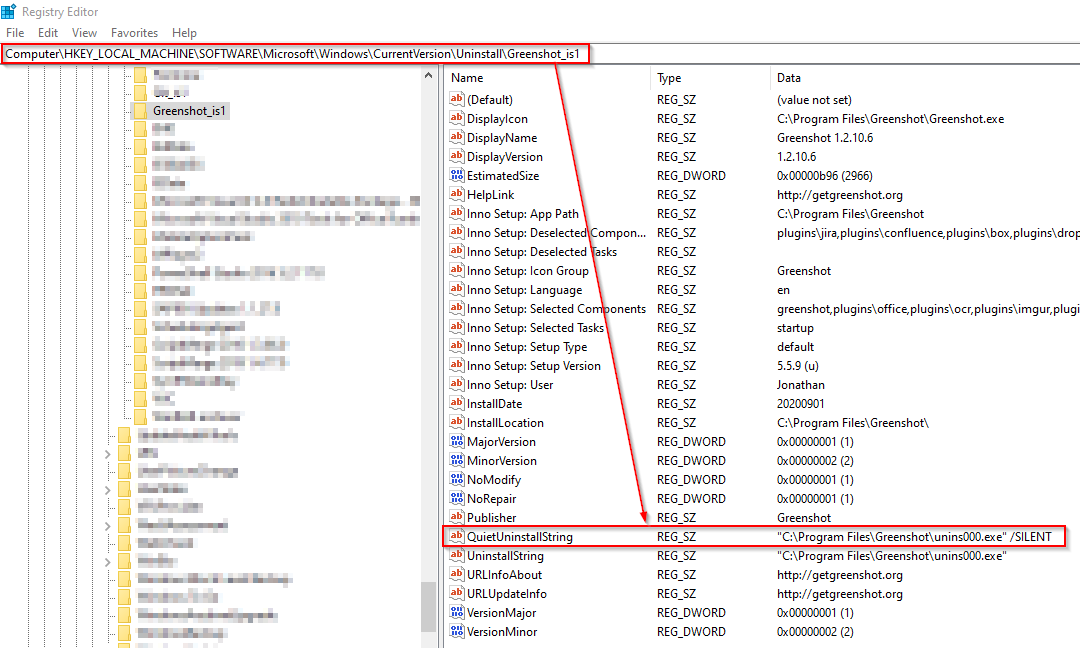Open the Favorites menu
This screenshot has width=1080, height=648.
(x=134, y=32)
